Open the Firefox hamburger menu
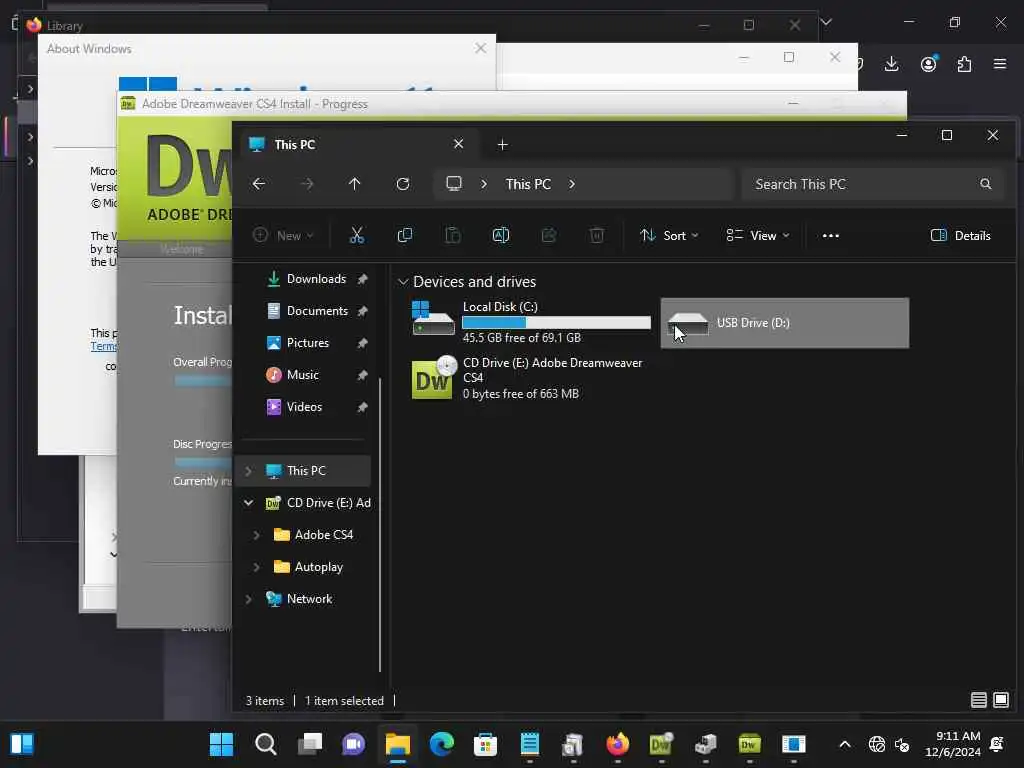 tap(1000, 64)
